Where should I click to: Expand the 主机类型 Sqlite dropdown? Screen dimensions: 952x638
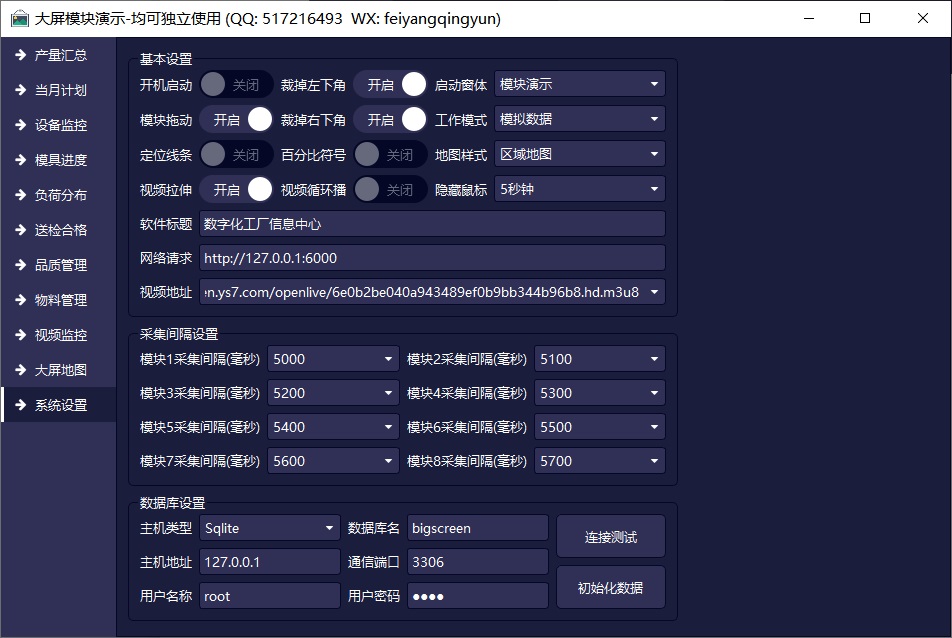pos(270,528)
